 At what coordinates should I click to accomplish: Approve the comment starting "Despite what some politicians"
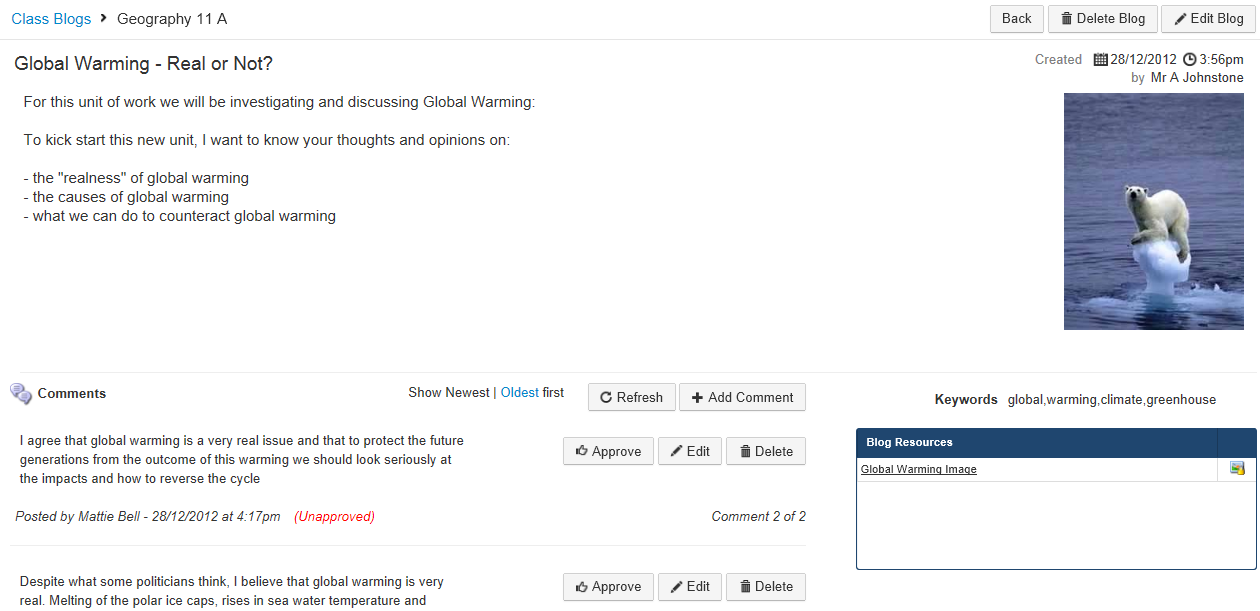point(608,587)
